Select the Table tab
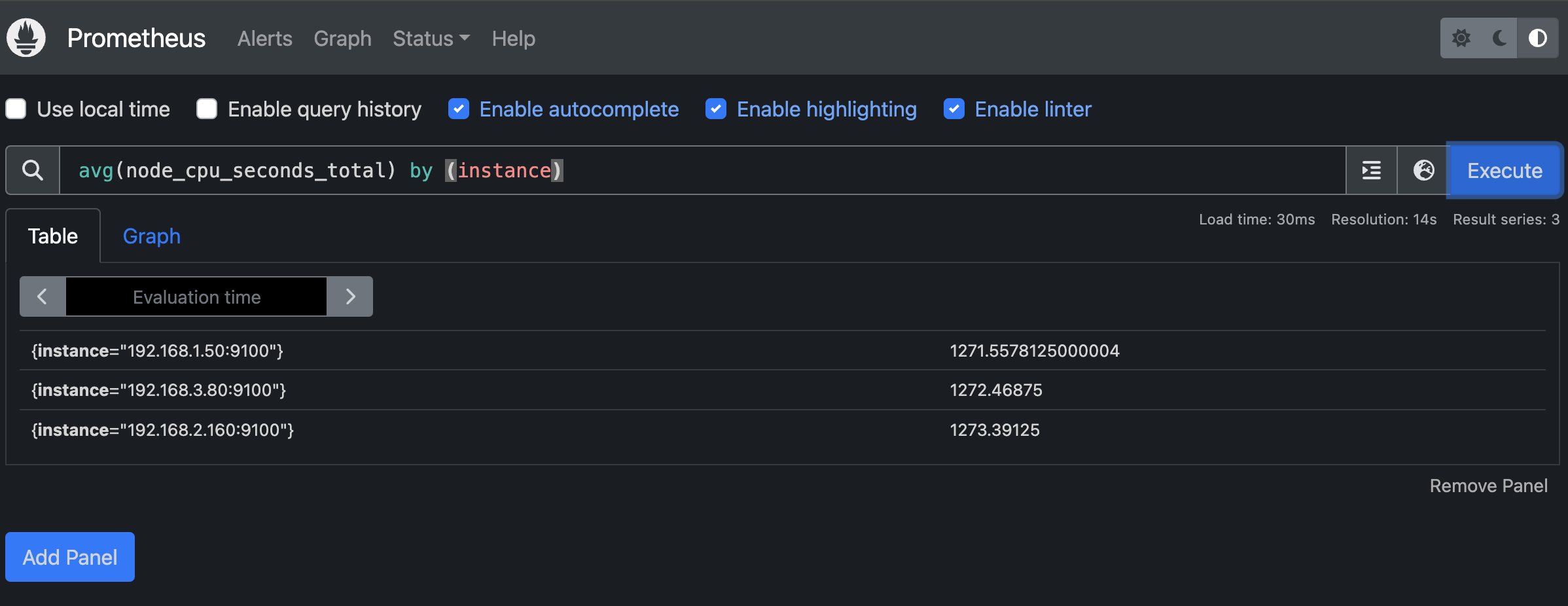 [x=53, y=236]
